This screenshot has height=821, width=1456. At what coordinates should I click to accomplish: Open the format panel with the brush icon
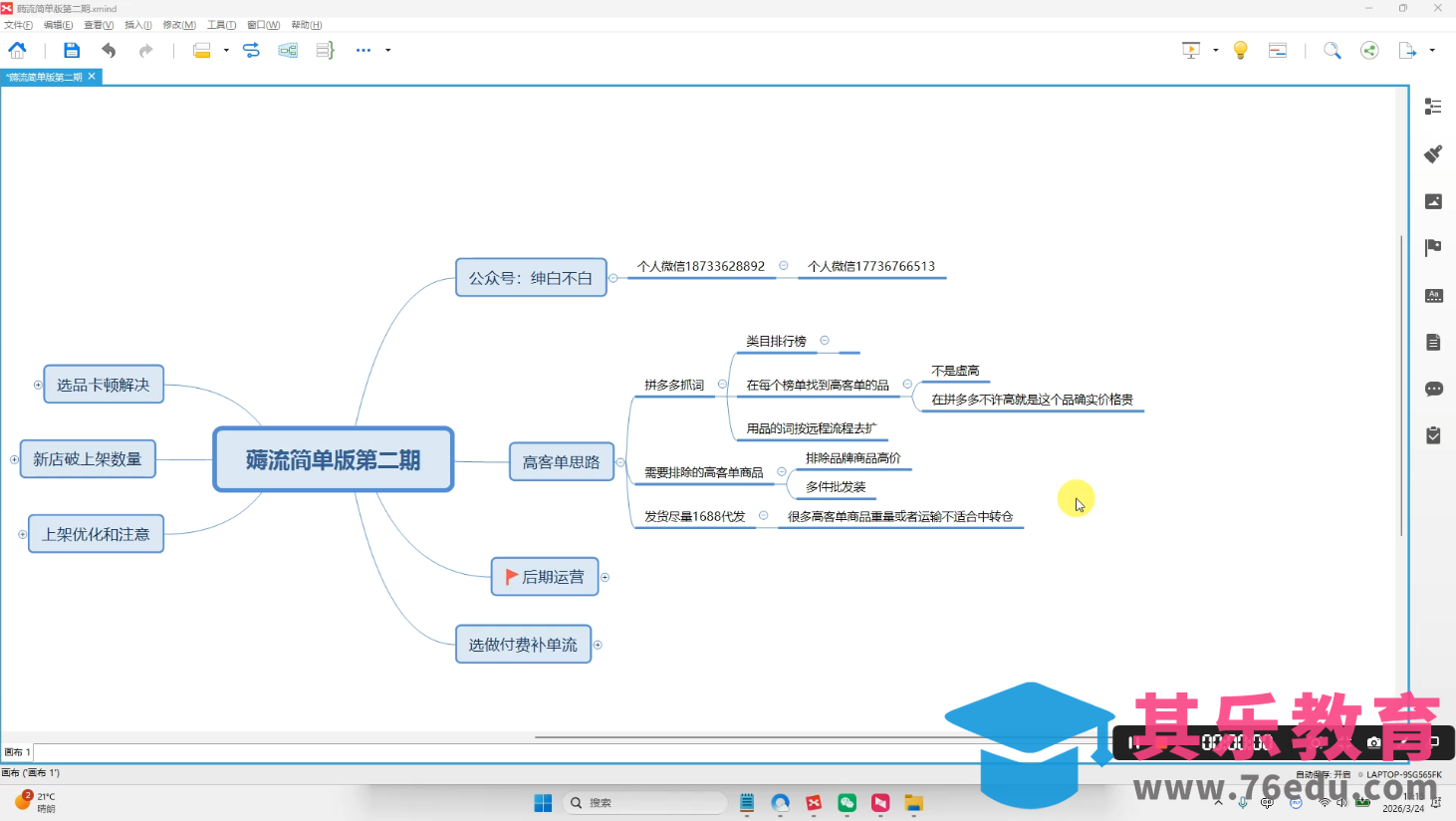click(1433, 154)
